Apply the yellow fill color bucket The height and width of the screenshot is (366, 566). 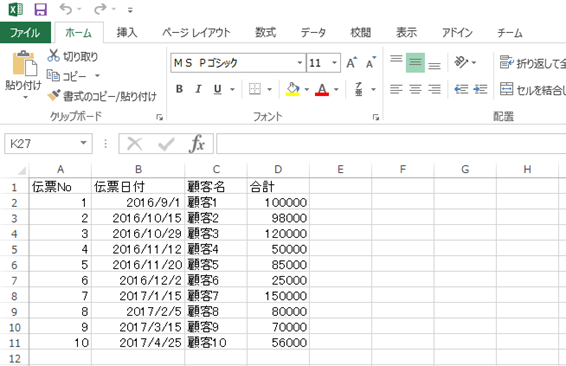point(293,89)
